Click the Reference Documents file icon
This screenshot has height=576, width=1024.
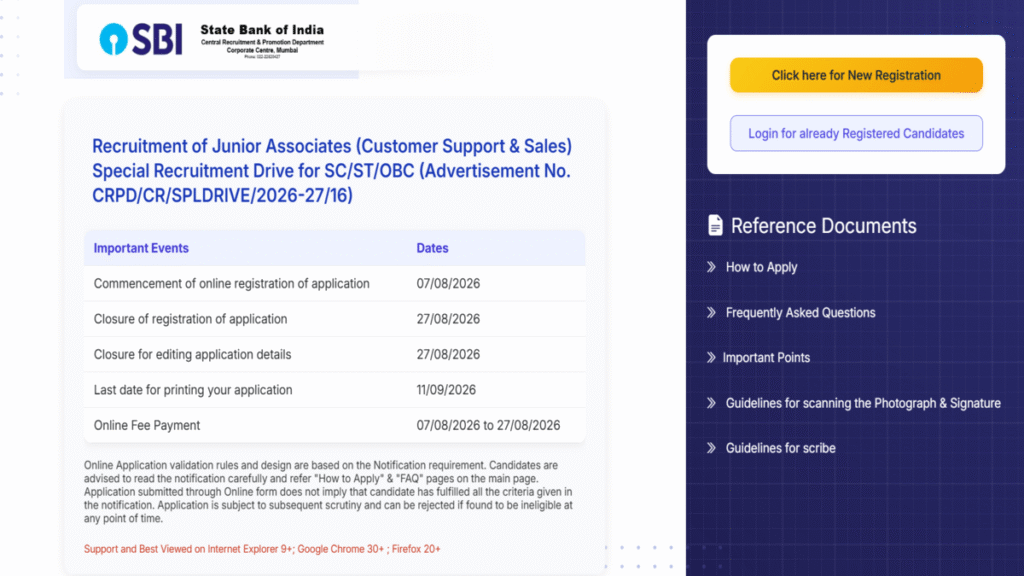click(715, 225)
